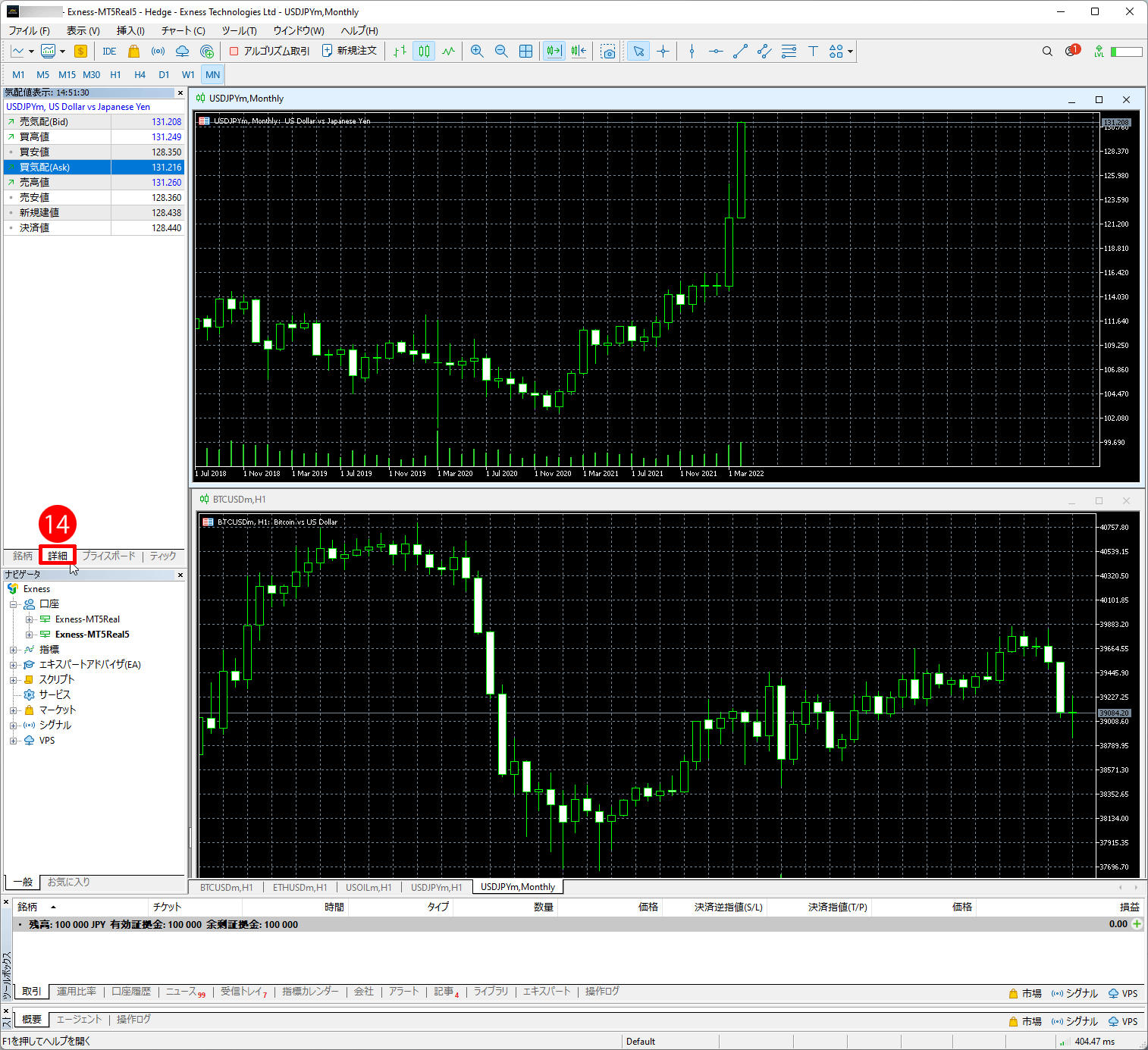Expand the エキスパートアドバイザ(EA) node
Viewport: 1148px width, 1050px height.
[13, 665]
